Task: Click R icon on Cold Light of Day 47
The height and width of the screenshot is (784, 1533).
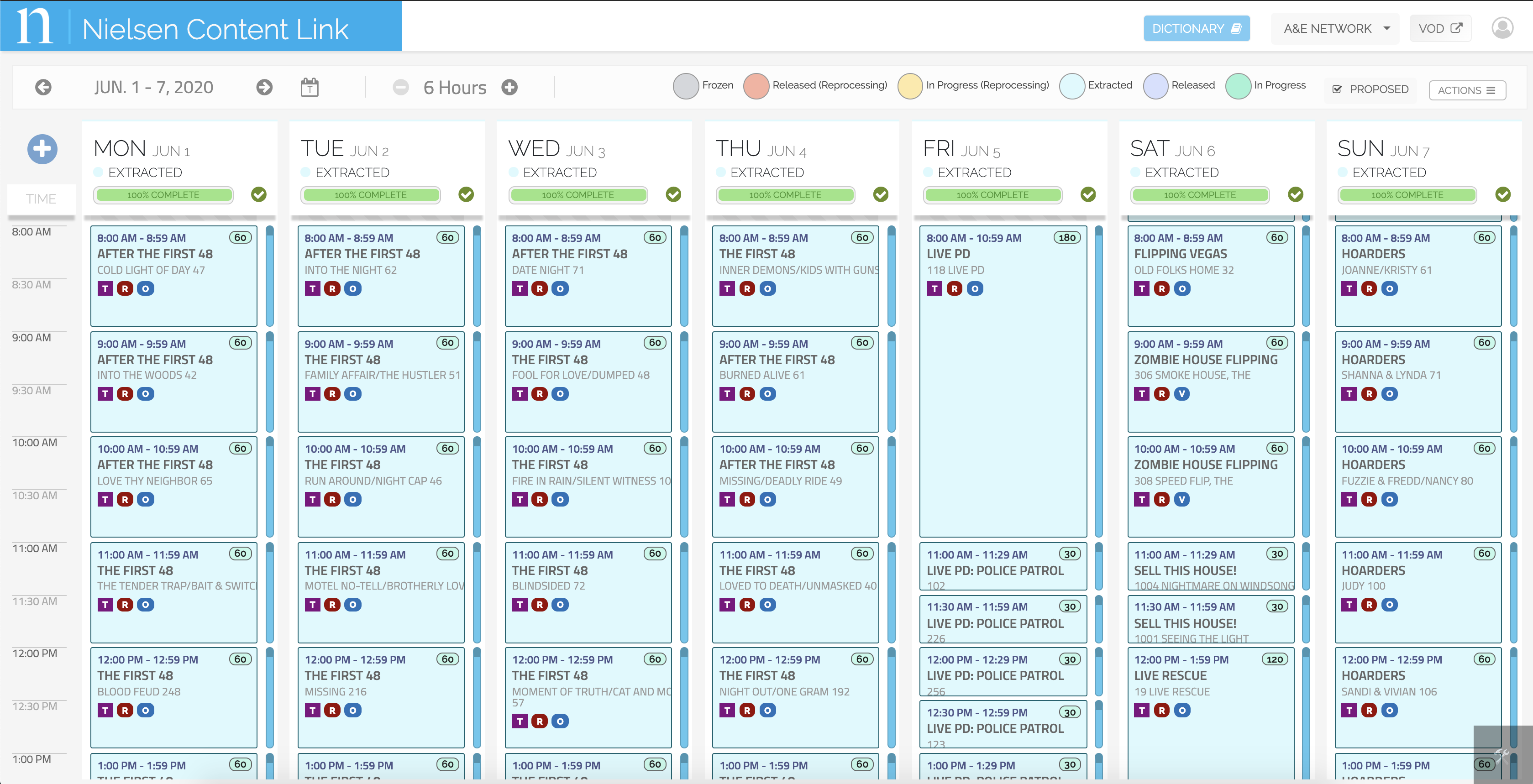Action: click(x=125, y=288)
